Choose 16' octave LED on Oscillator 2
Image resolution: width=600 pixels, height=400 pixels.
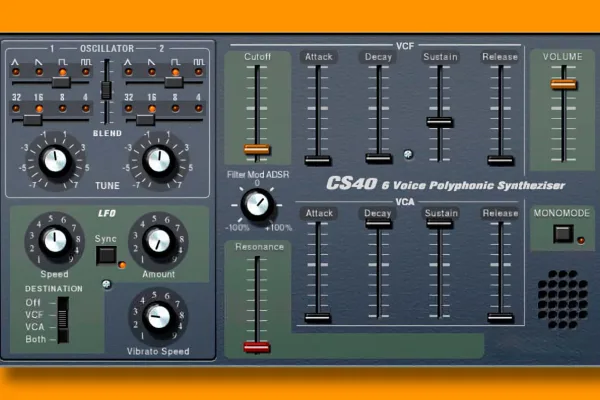pos(152,109)
